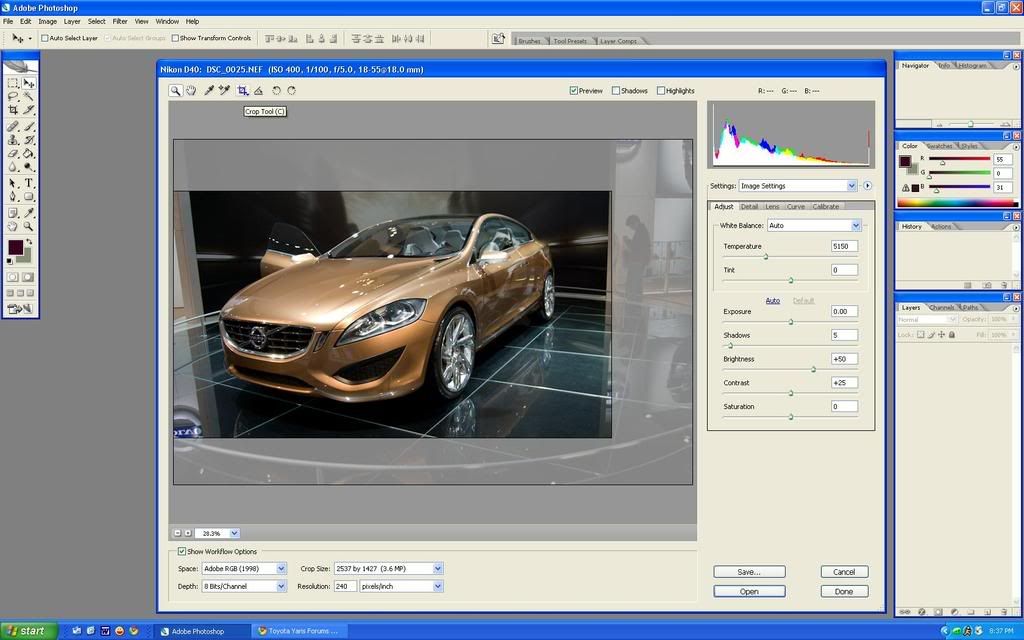Select the Zoom tool in Camera Raw toolbar
This screenshot has width=1024, height=640.
click(x=175, y=90)
